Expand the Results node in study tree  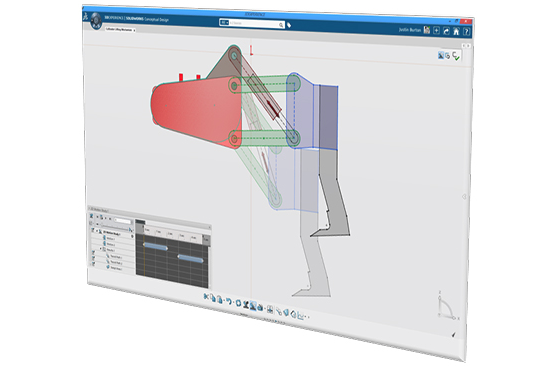pos(101,248)
